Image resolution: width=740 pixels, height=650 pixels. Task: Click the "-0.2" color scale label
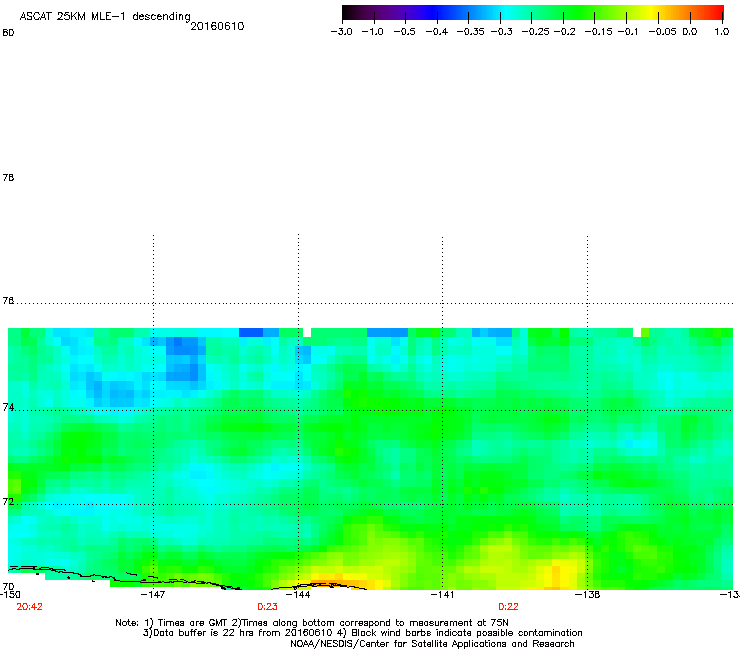(565, 32)
